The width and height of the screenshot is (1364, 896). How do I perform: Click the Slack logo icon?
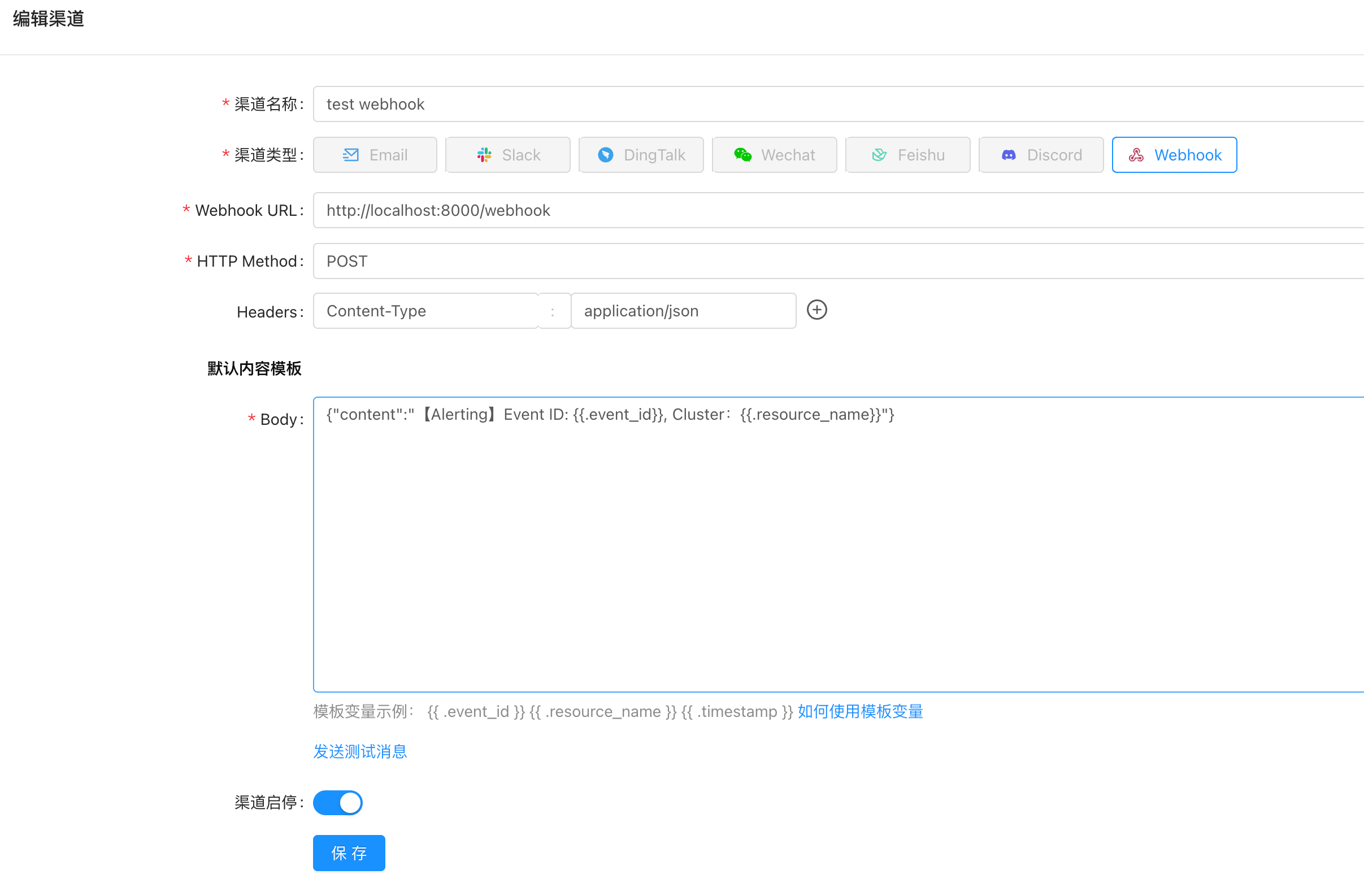[484, 155]
